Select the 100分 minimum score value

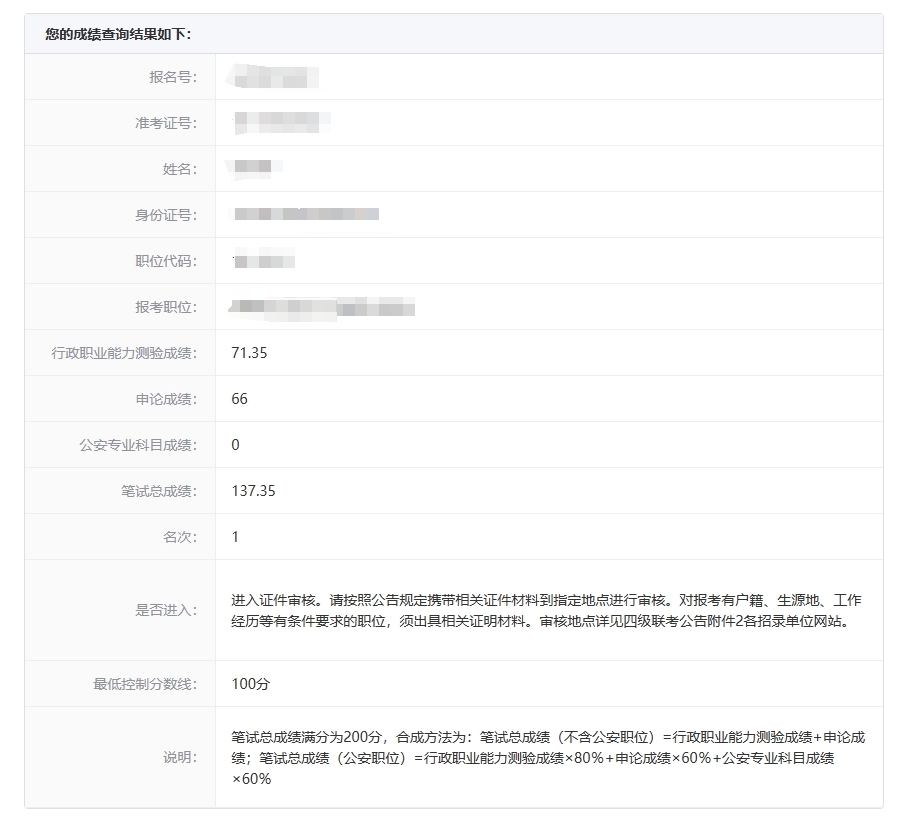[250, 684]
